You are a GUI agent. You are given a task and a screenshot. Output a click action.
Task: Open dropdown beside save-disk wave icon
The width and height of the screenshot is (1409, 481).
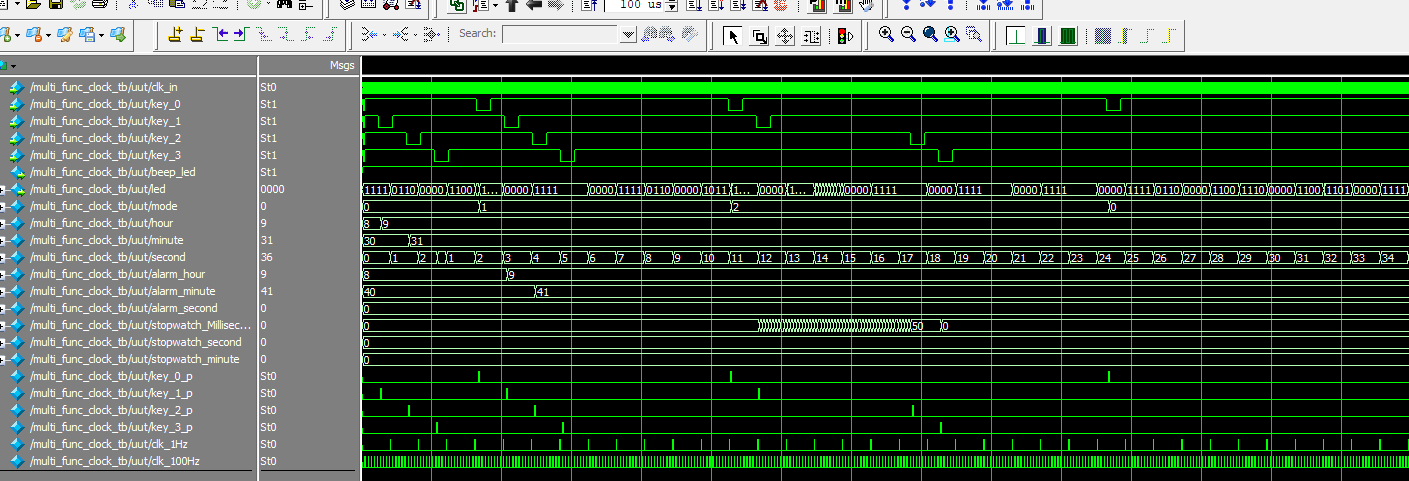101,35
